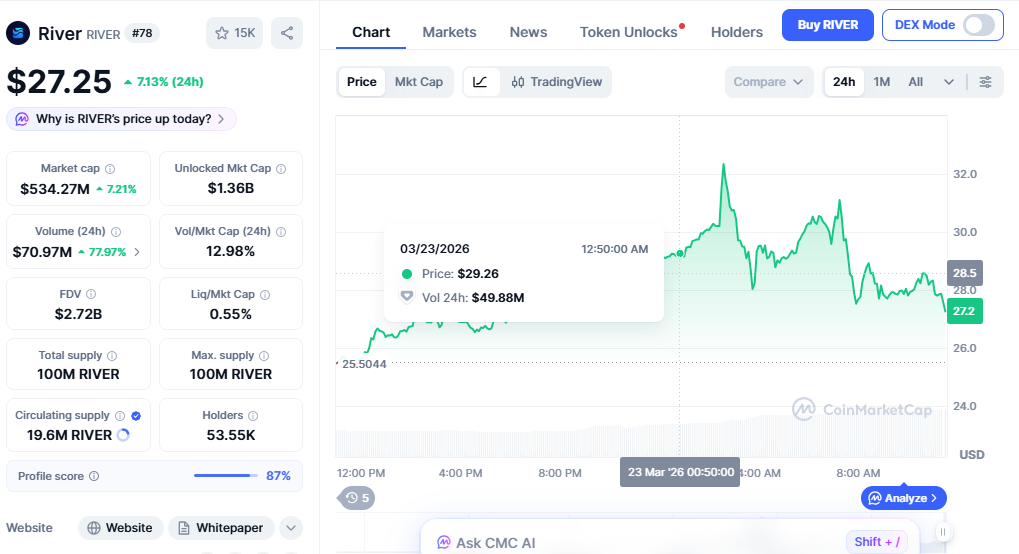Add River to watchlist with star icon
Image resolution: width=1019 pixels, height=554 pixels.
pyautogui.click(x=235, y=33)
